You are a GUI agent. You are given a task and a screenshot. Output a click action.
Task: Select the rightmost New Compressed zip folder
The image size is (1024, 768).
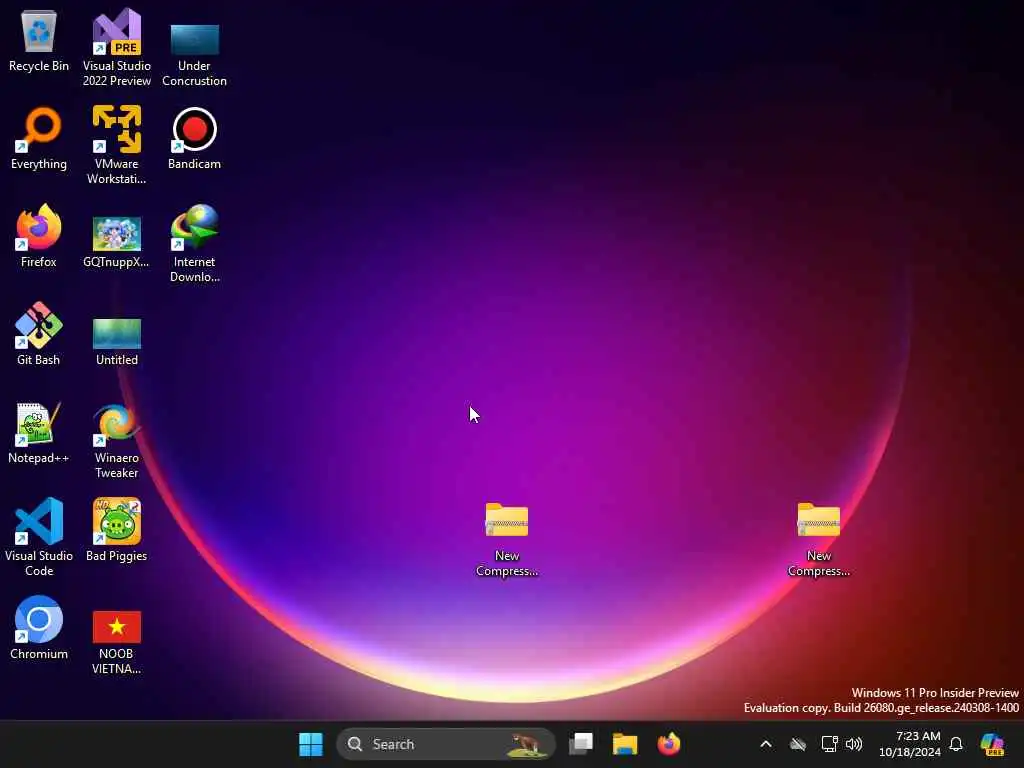(x=818, y=539)
